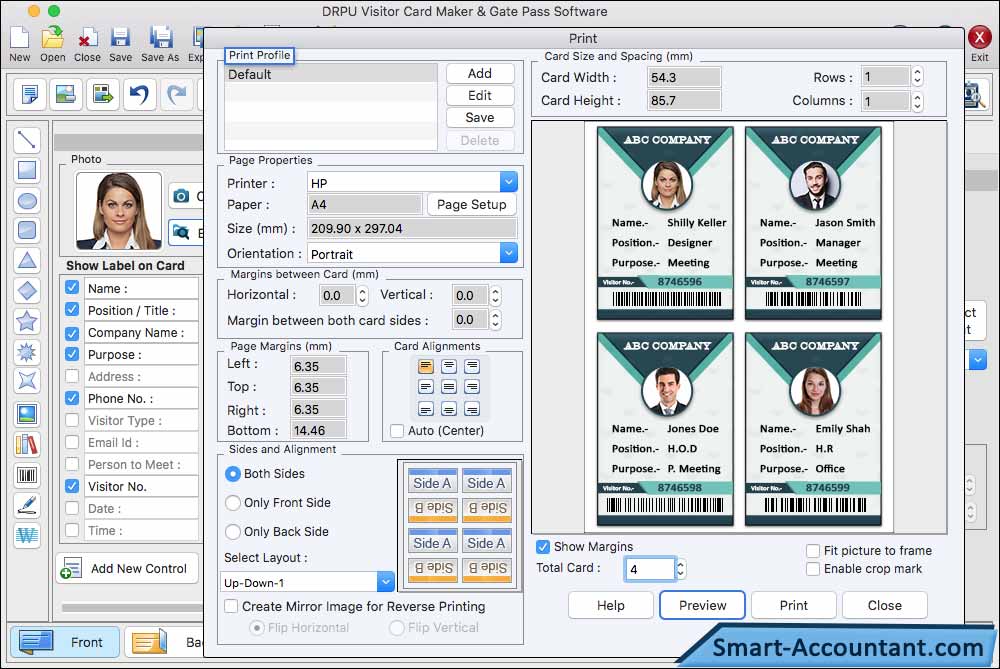Click the Emily Shah card preview
The height and width of the screenshot is (669, 1000).
[x=813, y=429]
